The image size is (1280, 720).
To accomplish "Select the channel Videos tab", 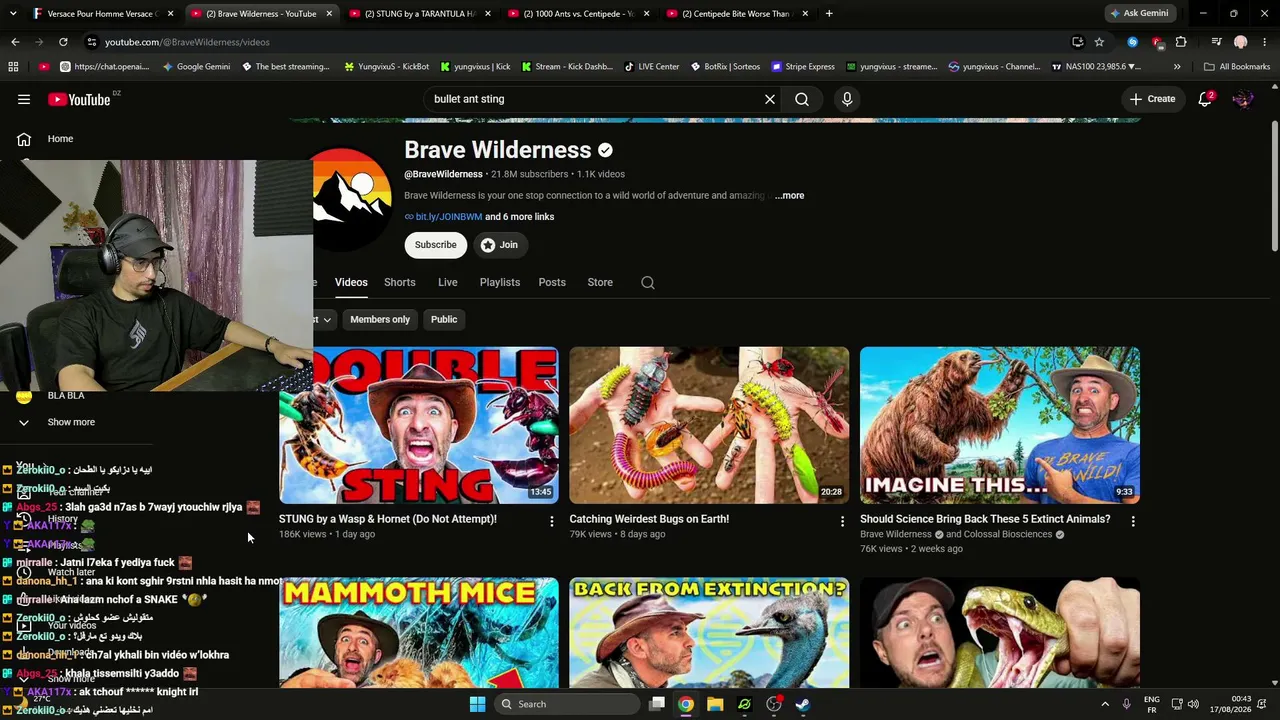I will 351,282.
